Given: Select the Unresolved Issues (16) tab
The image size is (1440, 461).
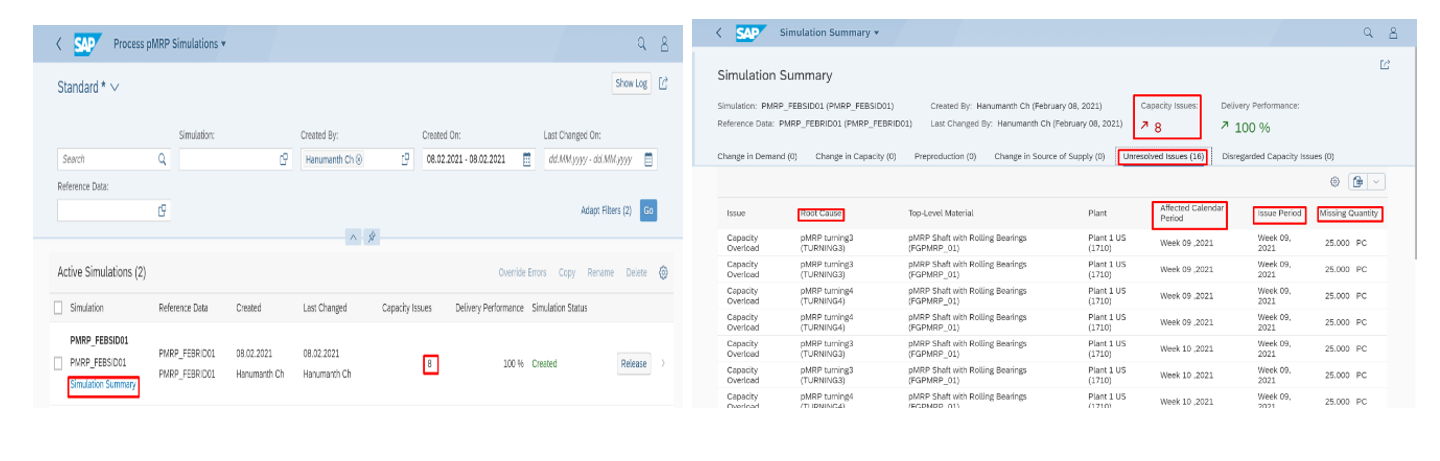Looking at the screenshot, I should click(1163, 156).
